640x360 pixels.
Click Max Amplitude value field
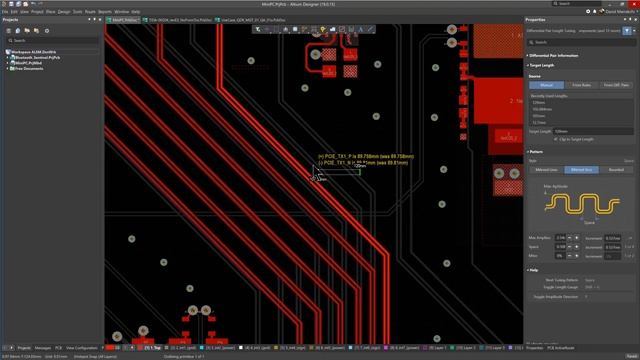tap(560, 238)
